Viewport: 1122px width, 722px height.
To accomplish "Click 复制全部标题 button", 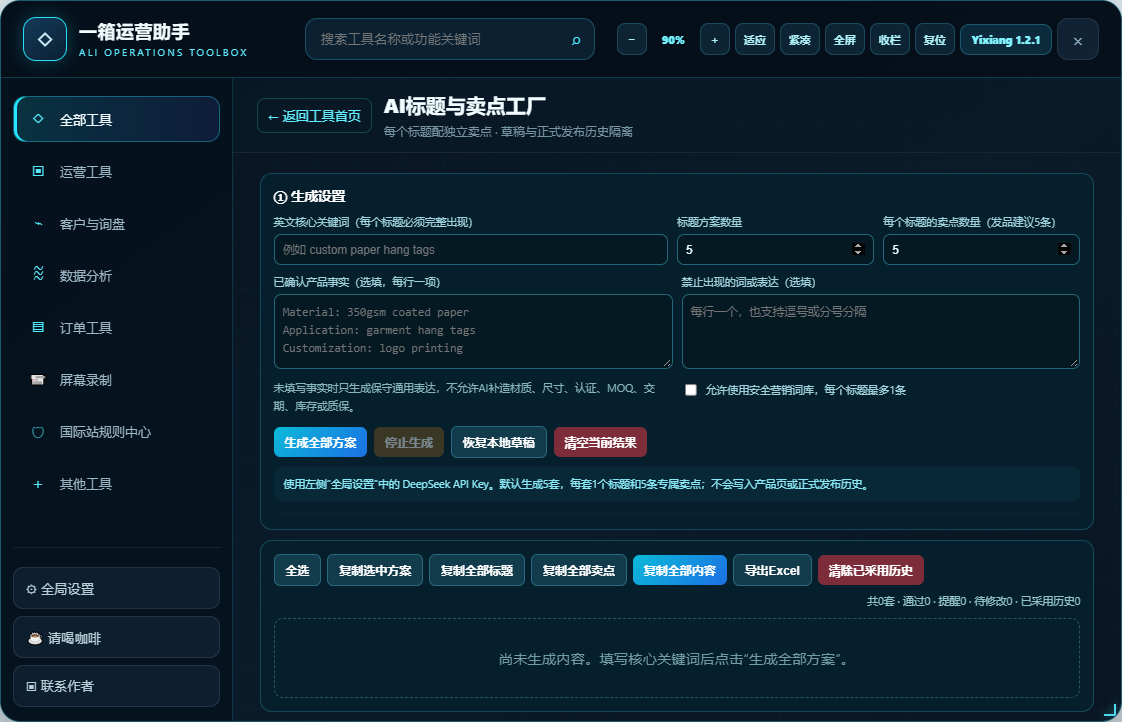I will click(477, 570).
